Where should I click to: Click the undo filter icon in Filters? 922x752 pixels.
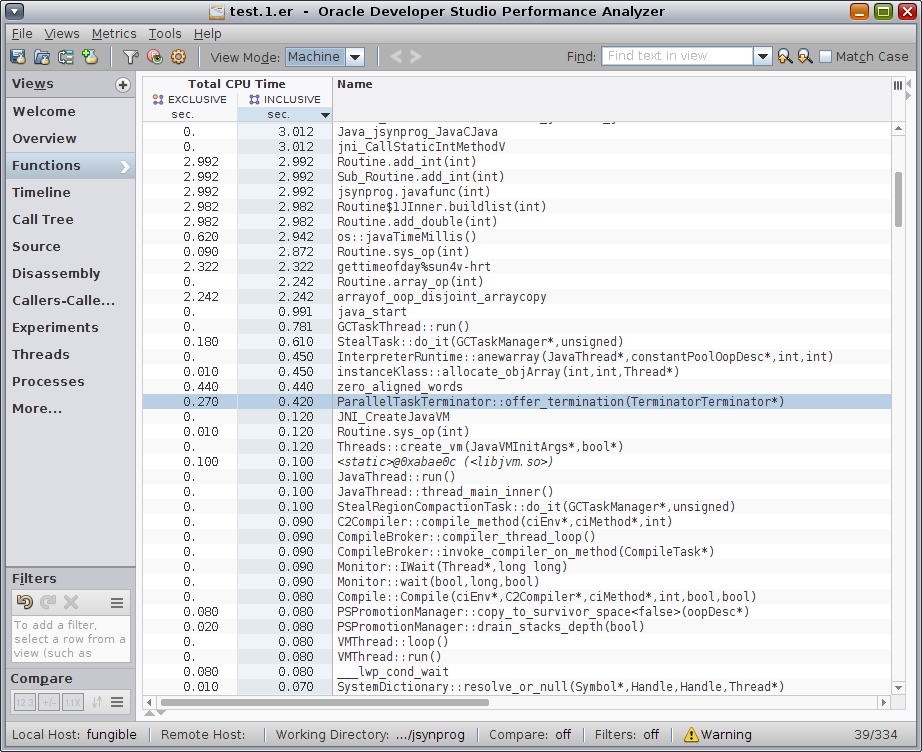click(x=25, y=601)
